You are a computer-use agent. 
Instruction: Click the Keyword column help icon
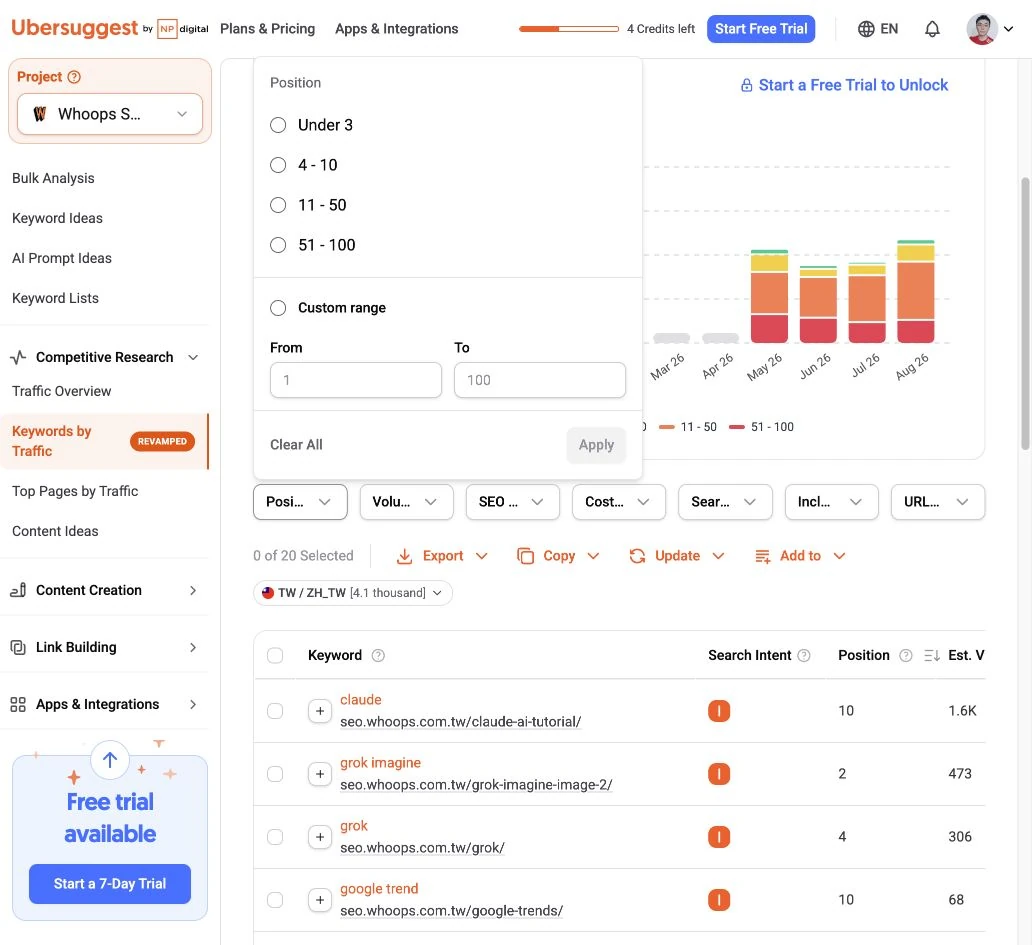point(378,655)
